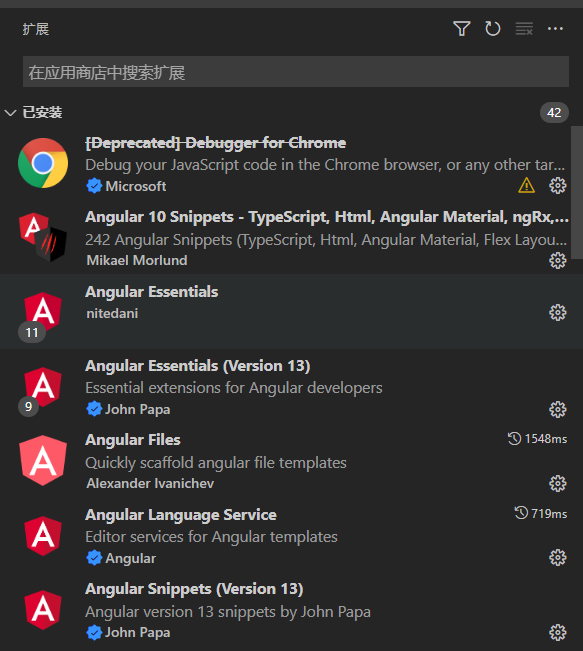
Task: Click the 719ms activation time indicator
Action: coord(541,514)
